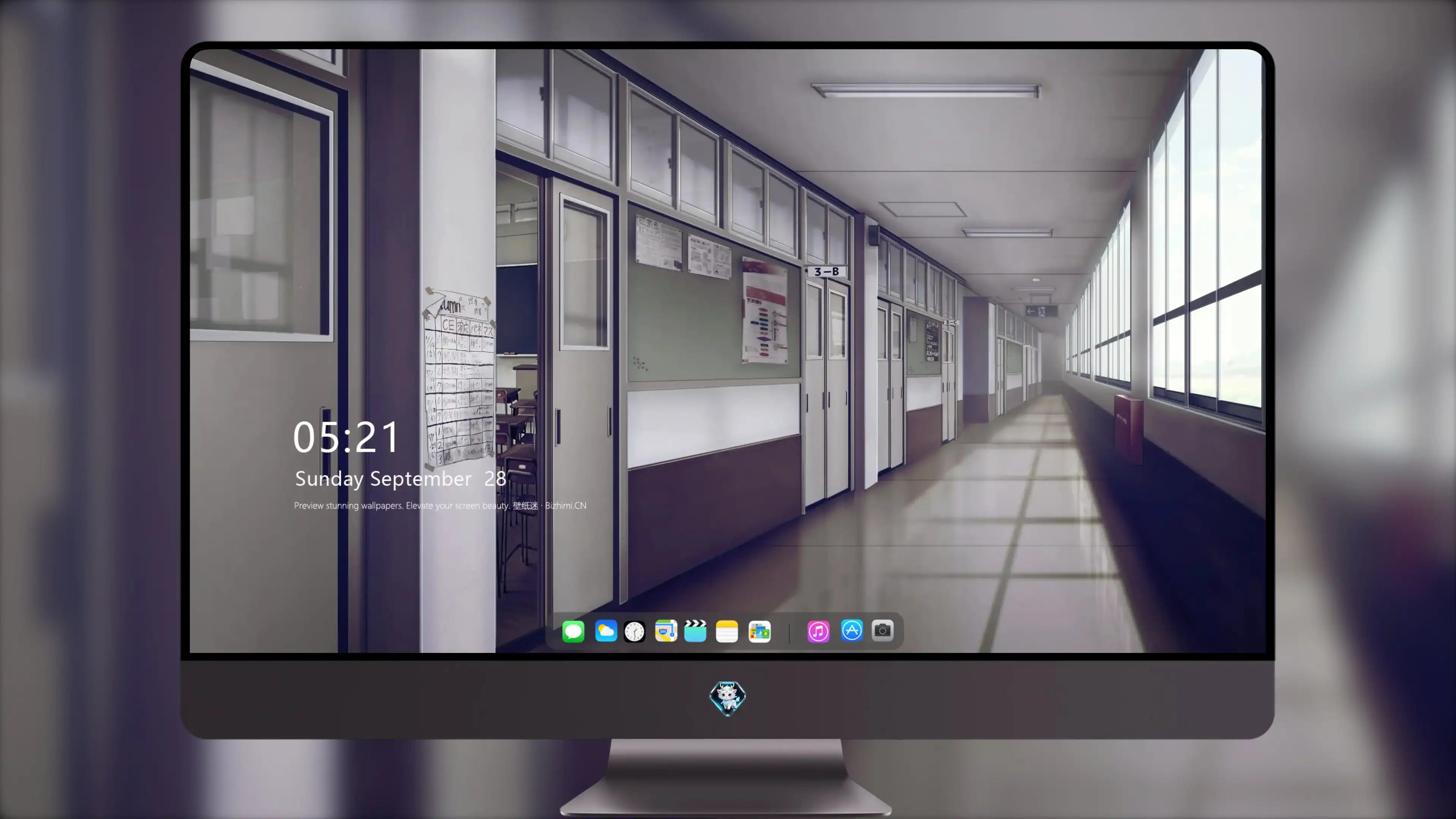1456x819 pixels.
Task: Open the Clock app icon in the dock
Action: [634, 631]
